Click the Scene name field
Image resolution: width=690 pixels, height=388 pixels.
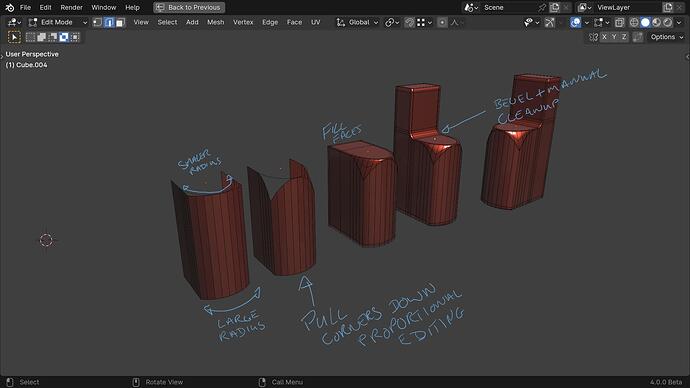[x=509, y=7]
